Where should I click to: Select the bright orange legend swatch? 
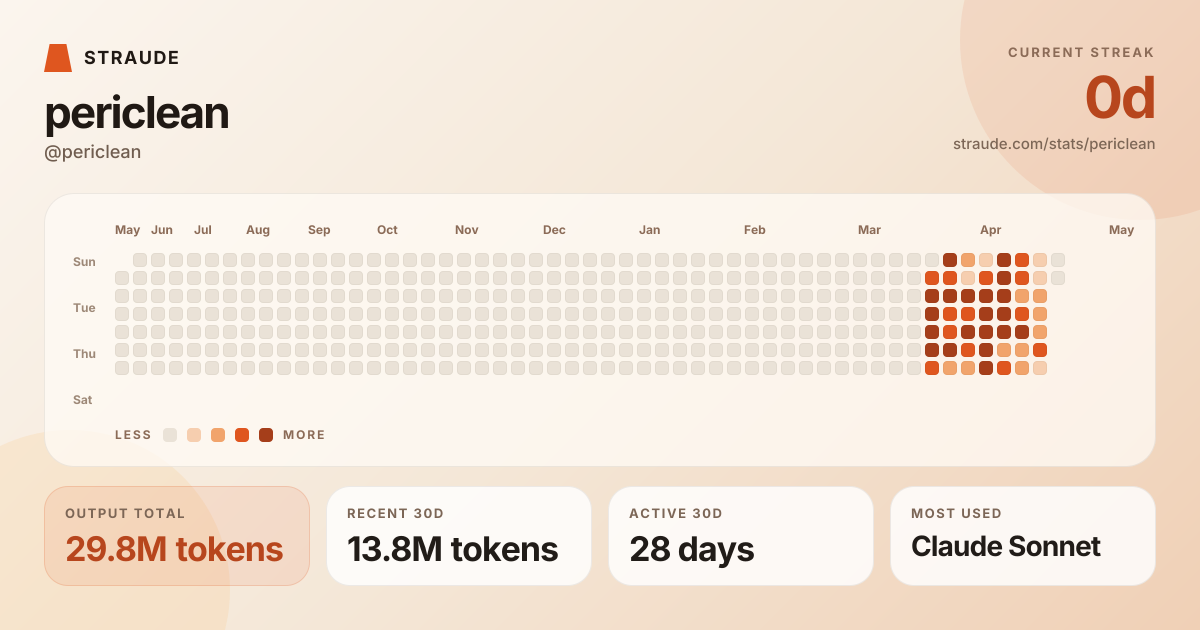242,435
